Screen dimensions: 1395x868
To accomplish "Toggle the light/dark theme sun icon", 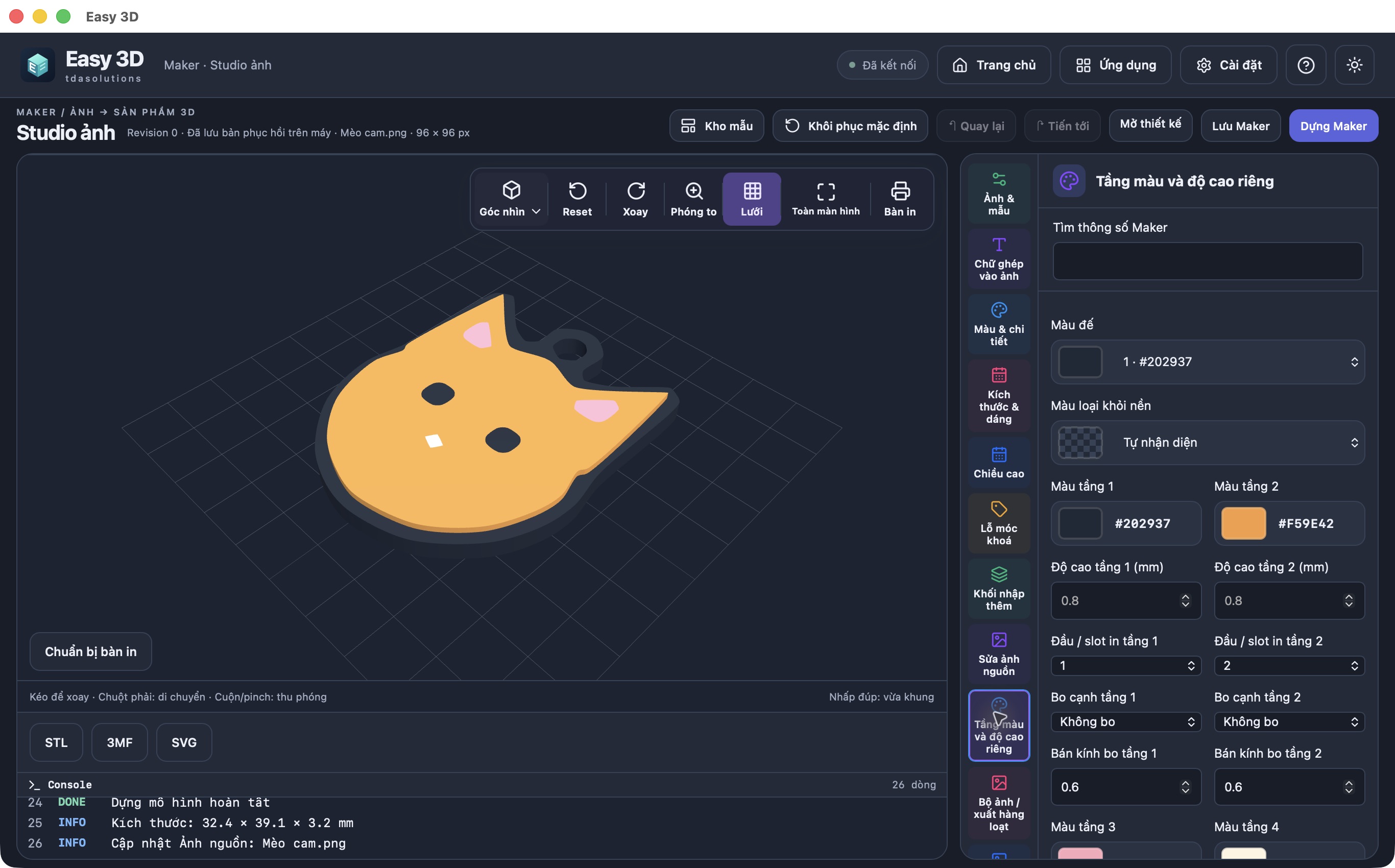I will tap(1354, 65).
